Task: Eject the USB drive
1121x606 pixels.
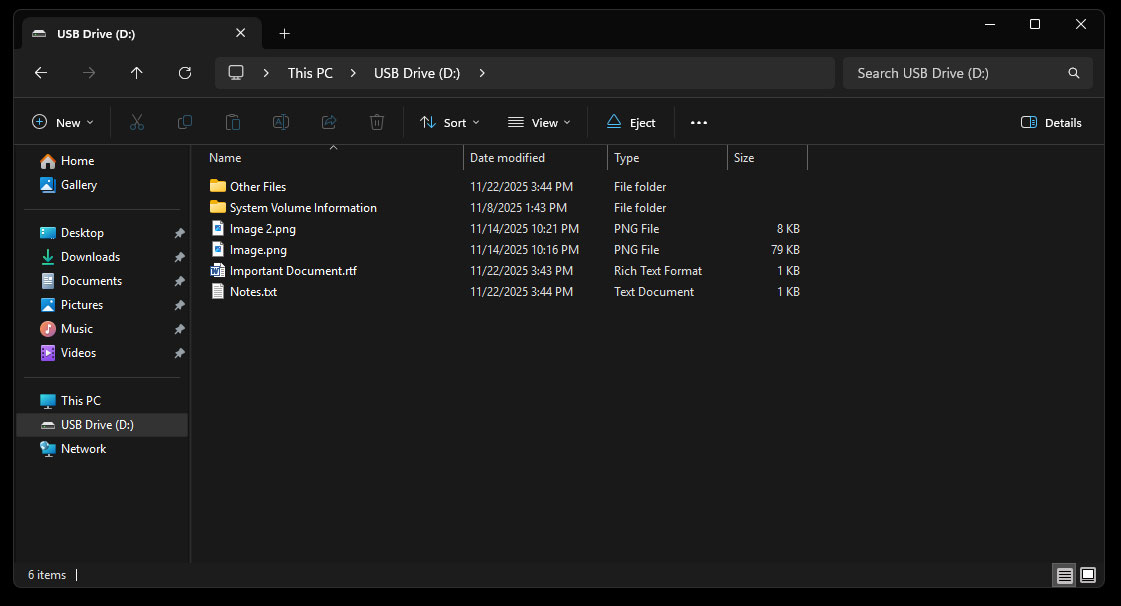Action: [631, 122]
